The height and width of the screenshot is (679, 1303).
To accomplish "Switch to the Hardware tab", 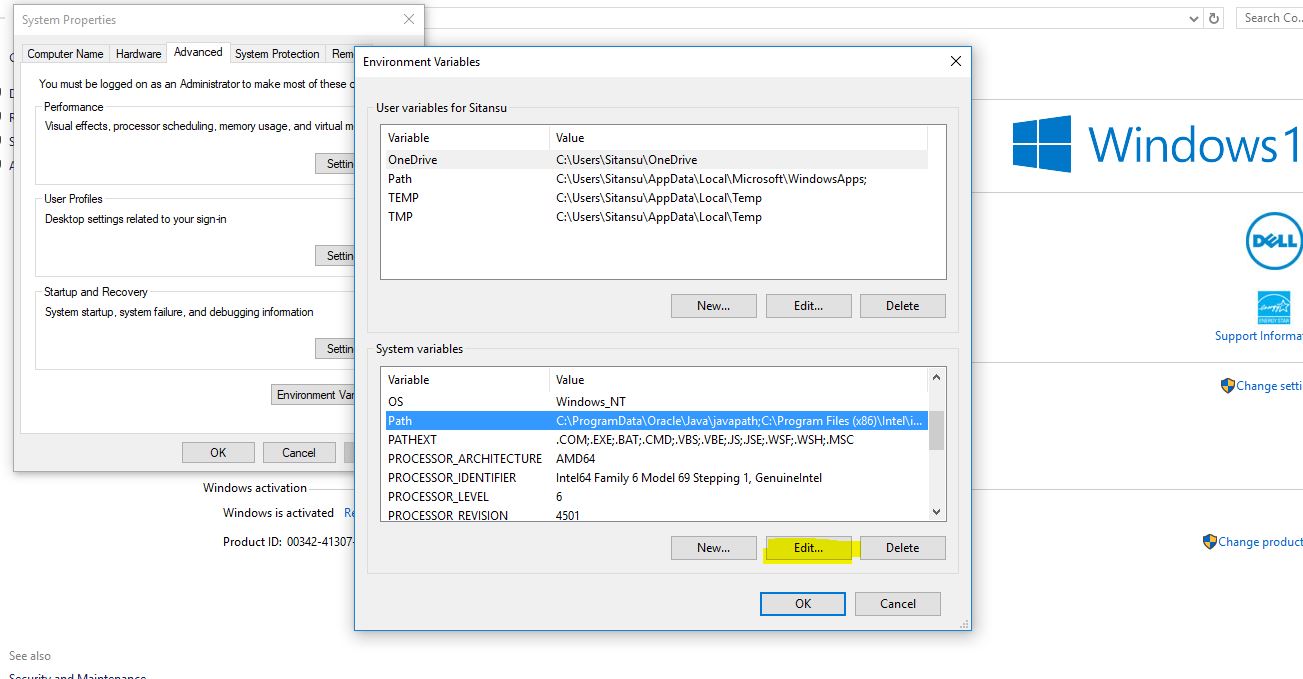I will [x=137, y=53].
